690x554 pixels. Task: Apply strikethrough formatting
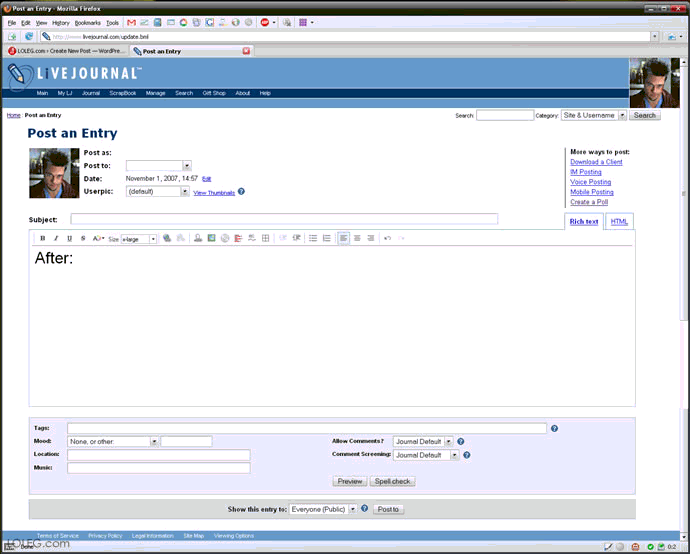point(83,238)
